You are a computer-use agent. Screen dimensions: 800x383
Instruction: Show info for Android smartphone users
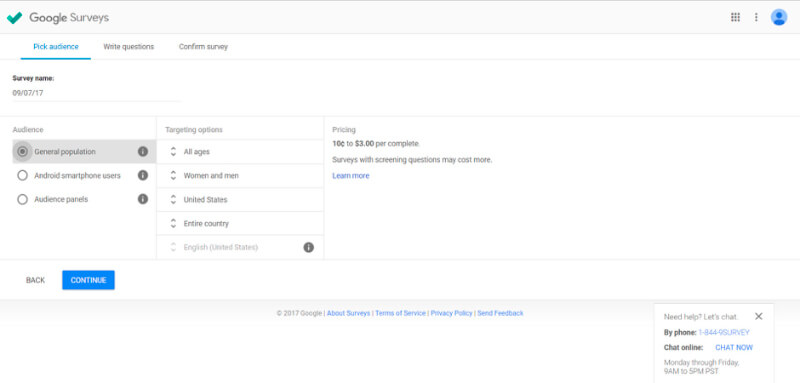[x=143, y=175]
